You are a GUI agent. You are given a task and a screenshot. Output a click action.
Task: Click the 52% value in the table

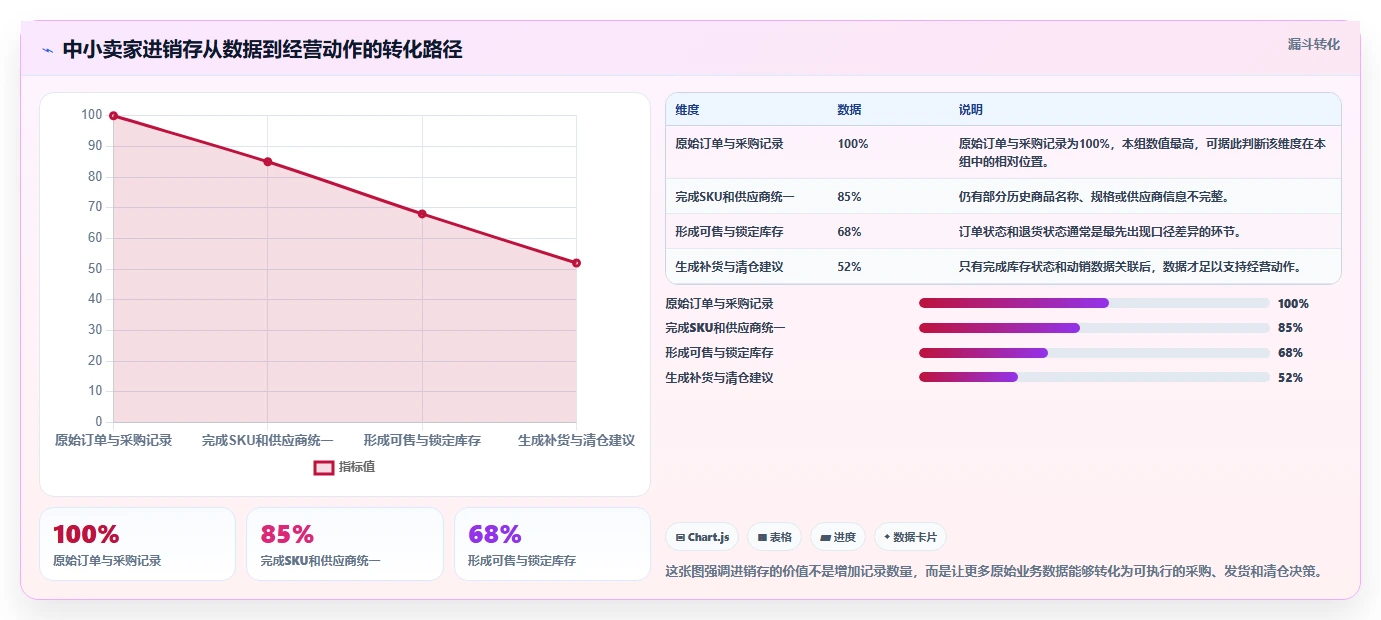click(849, 267)
